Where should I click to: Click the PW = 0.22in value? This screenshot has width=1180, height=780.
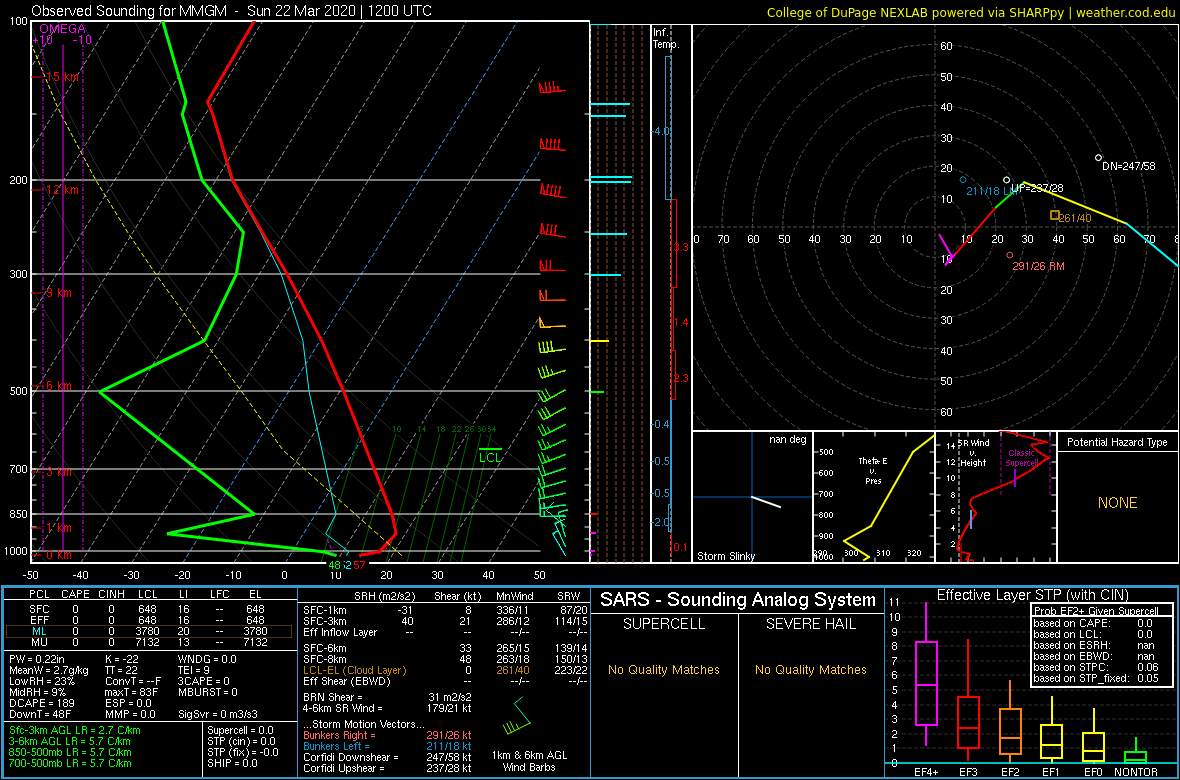coord(39,659)
